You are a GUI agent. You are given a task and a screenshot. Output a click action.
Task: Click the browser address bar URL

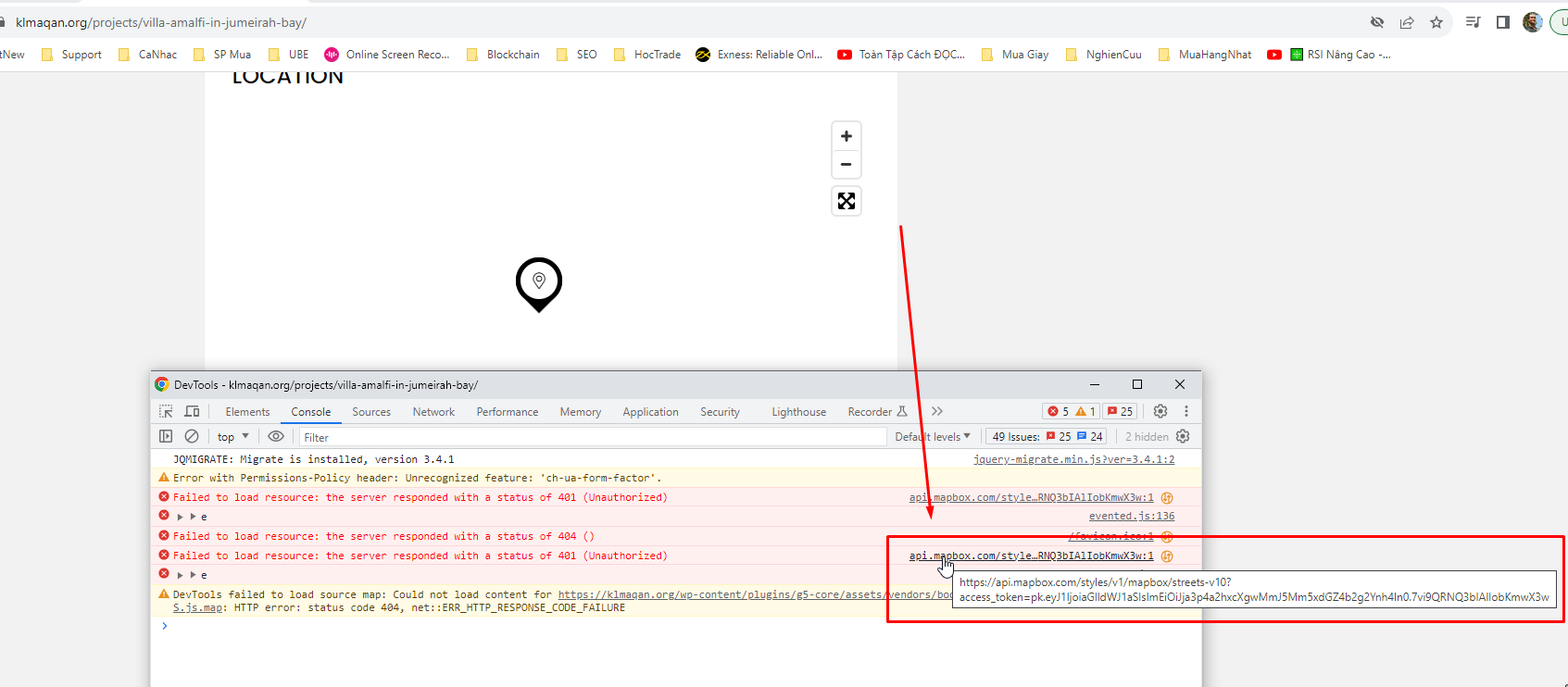pos(161,22)
